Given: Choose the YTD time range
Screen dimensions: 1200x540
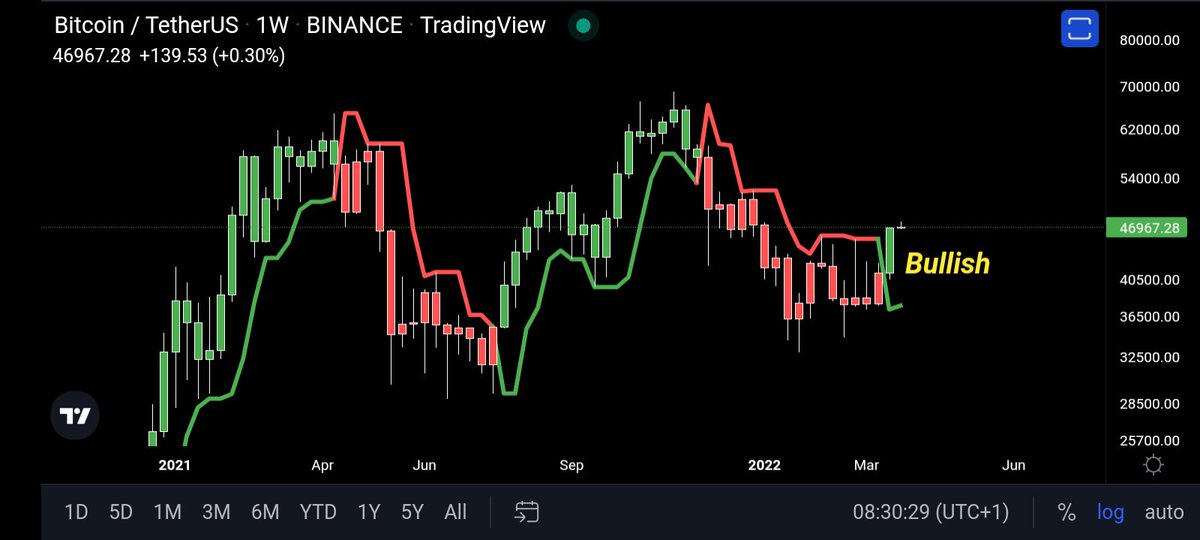Looking at the screenshot, I should (x=318, y=512).
